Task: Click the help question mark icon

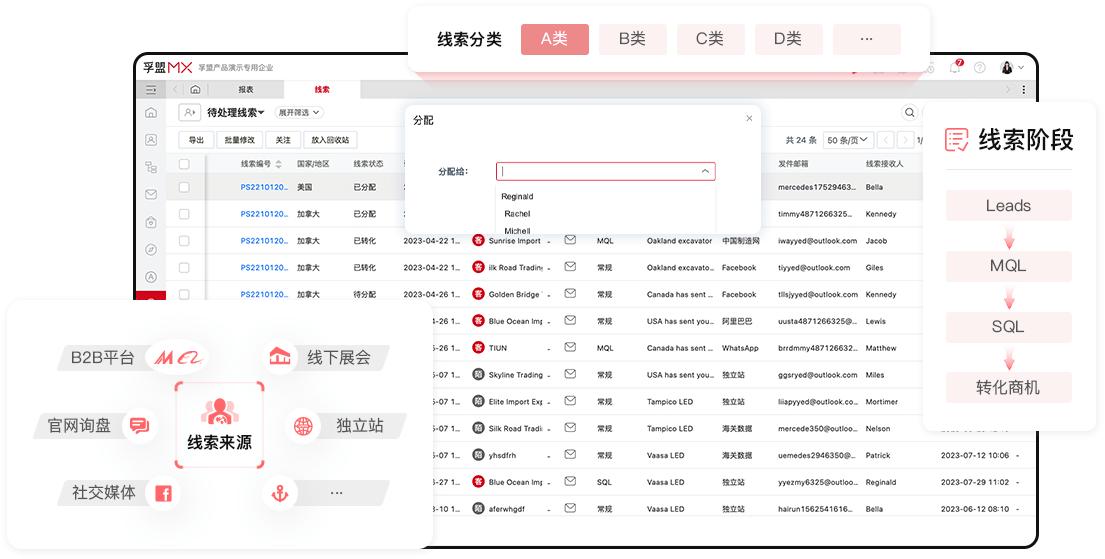Action: (x=979, y=67)
